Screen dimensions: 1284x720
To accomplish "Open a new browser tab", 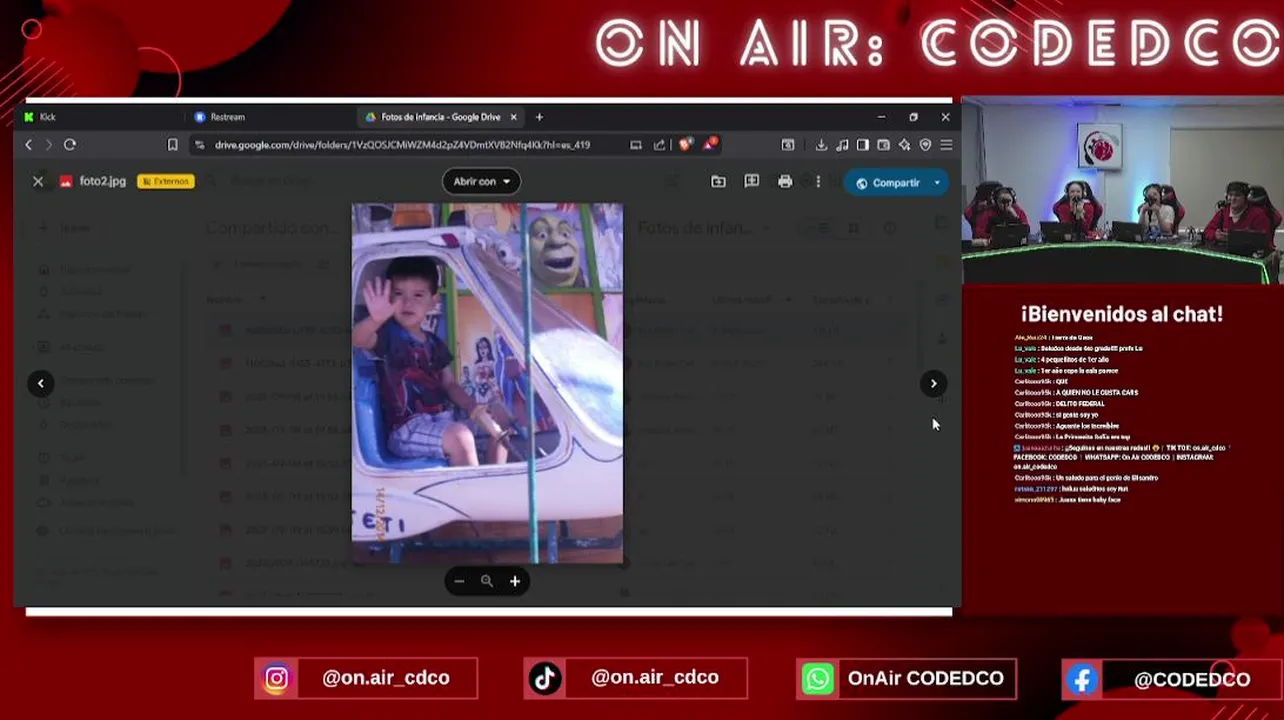I will 539,117.
